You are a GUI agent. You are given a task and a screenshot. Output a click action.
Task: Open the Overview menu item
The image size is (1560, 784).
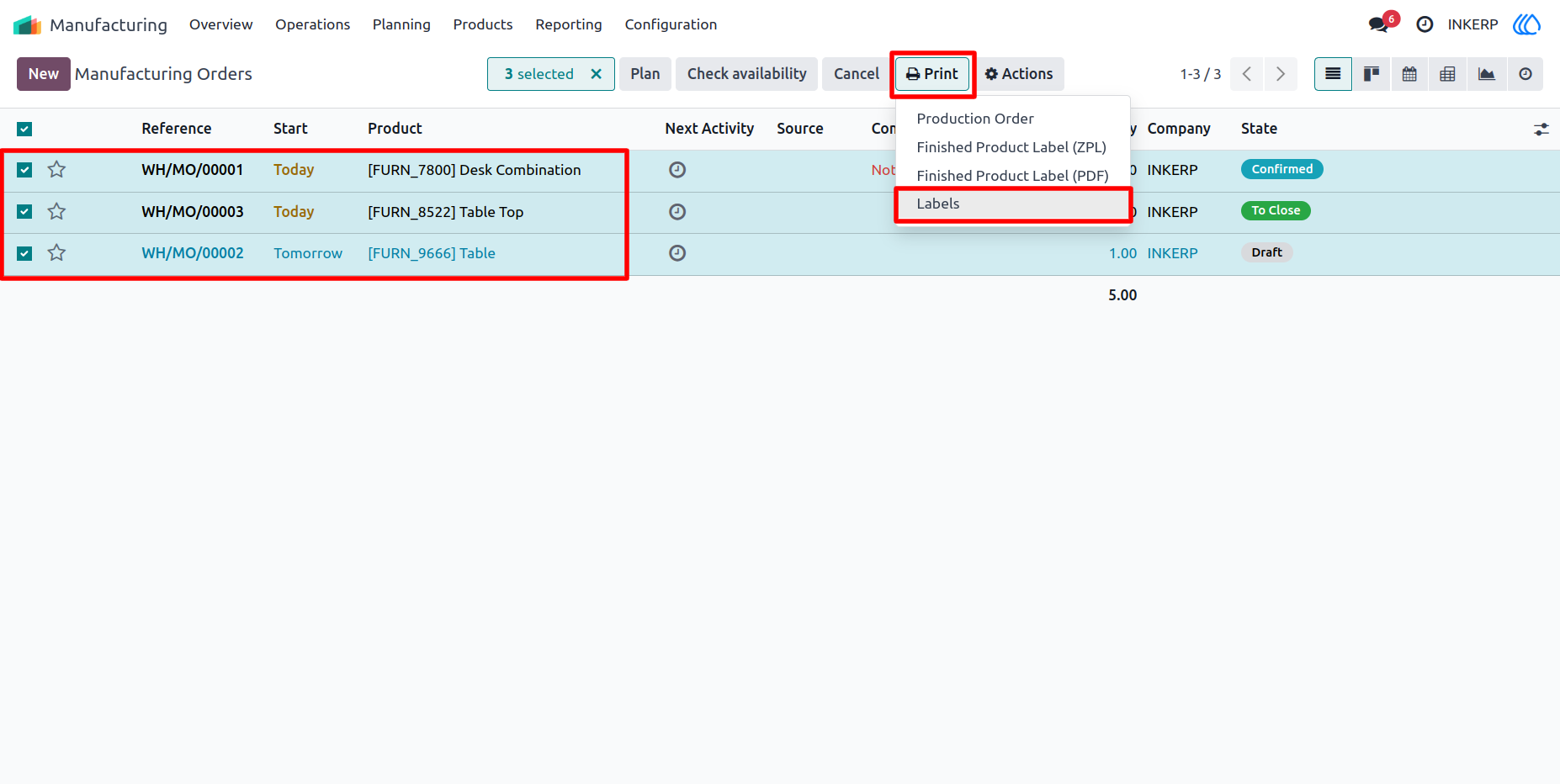click(220, 24)
